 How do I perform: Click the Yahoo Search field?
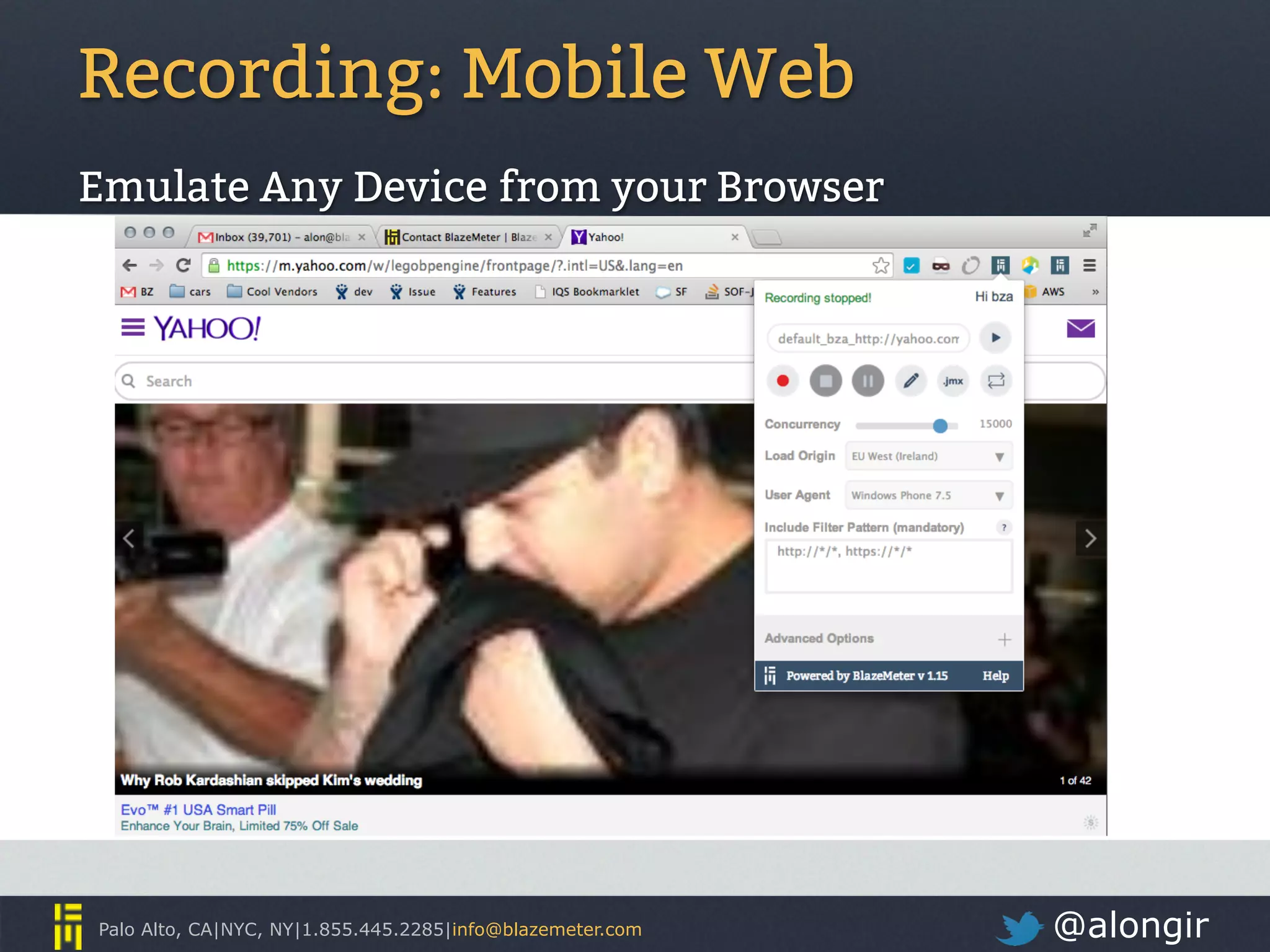[434, 381]
